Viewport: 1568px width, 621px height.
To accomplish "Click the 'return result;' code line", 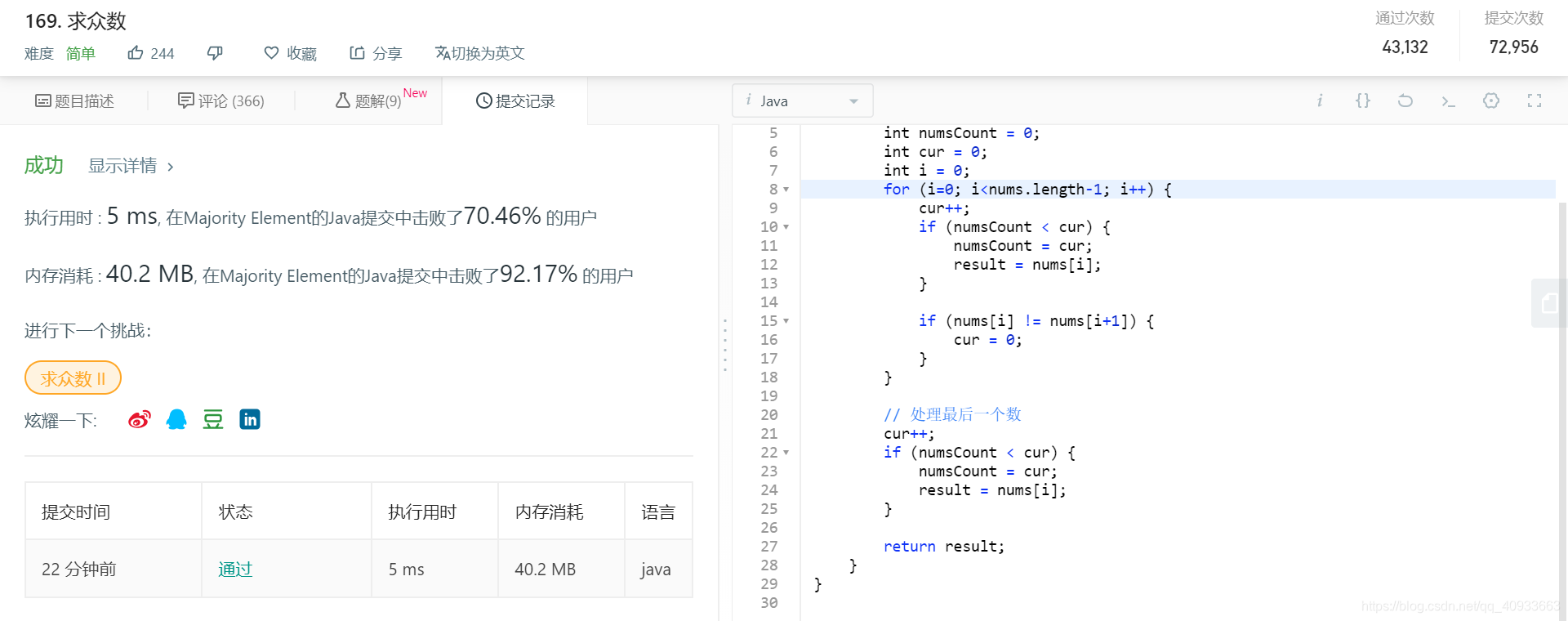I will point(944,547).
